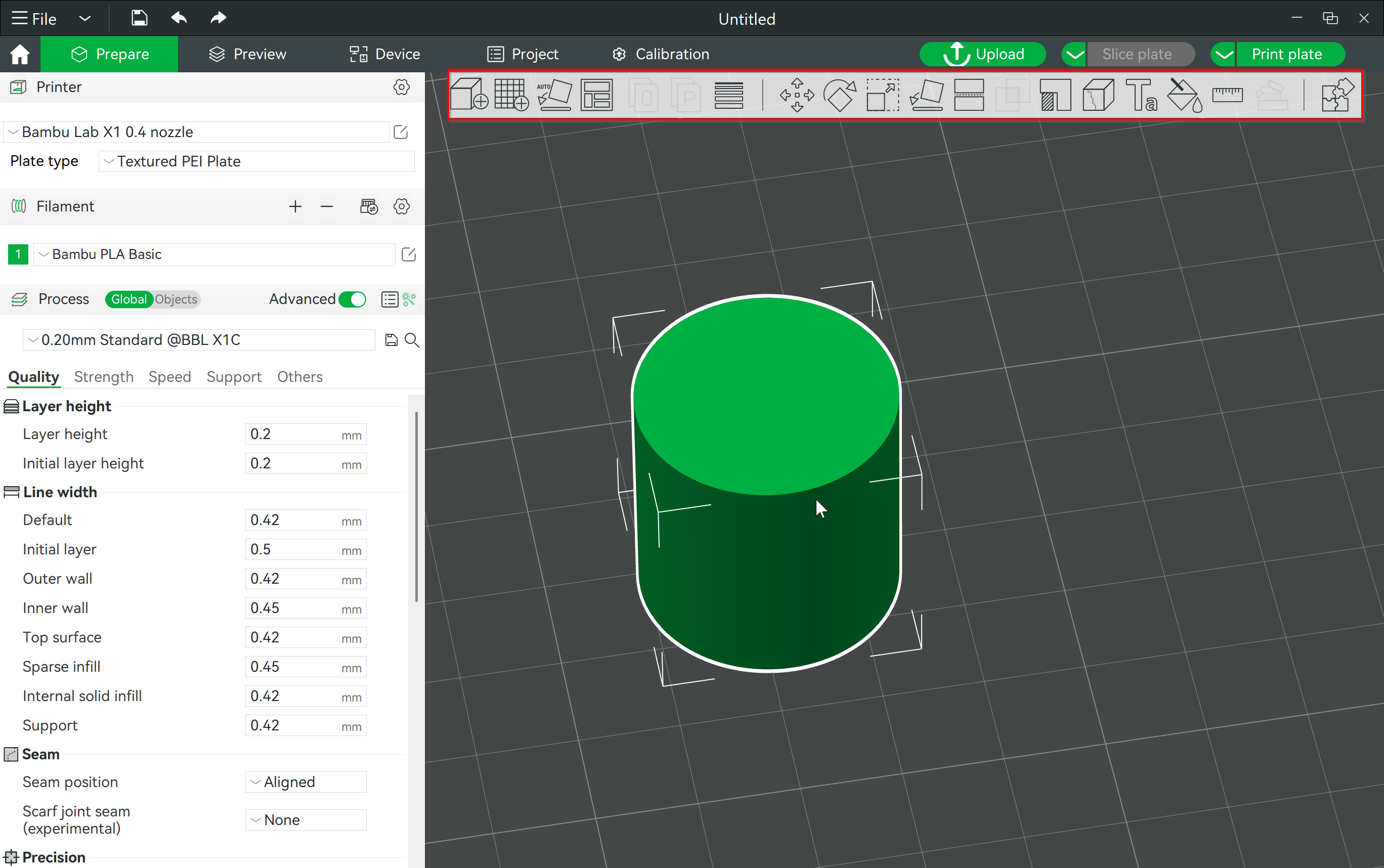Image resolution: width=1384 pixels, height=868 pixels.
Task: Switch to the Support tab
Action: pos(233,377)
